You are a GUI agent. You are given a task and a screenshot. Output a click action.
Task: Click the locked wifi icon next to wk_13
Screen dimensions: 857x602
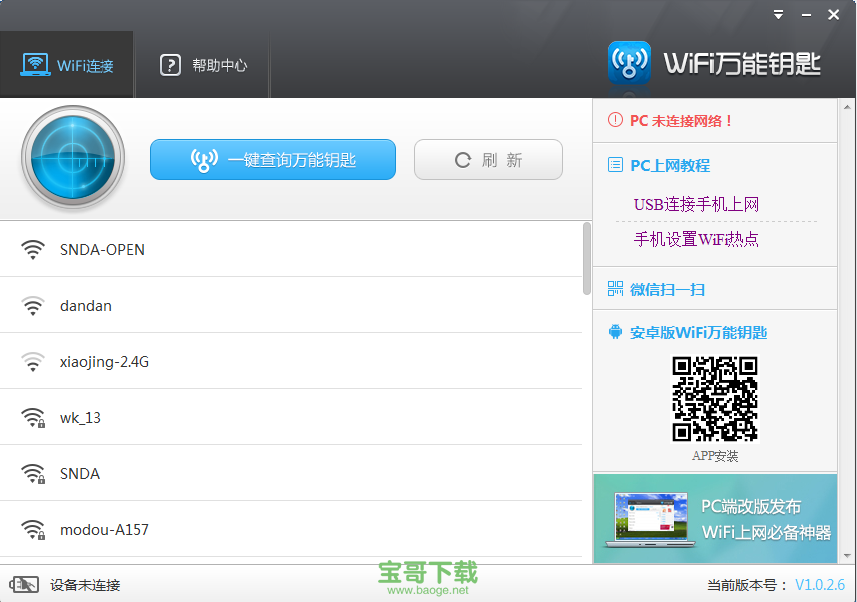click(x=33, y=417)
